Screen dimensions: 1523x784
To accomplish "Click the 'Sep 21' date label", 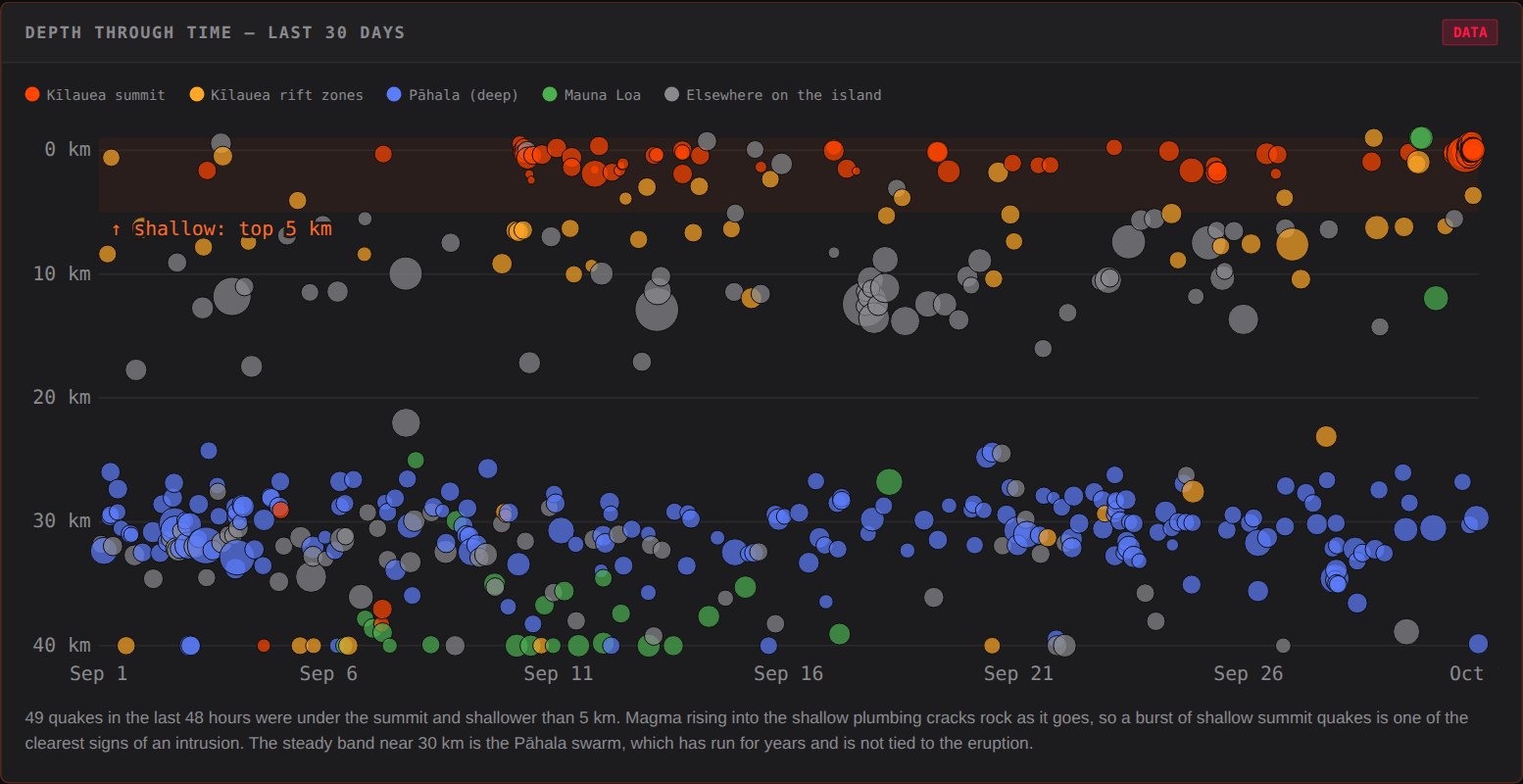I will pos(1018,673).
